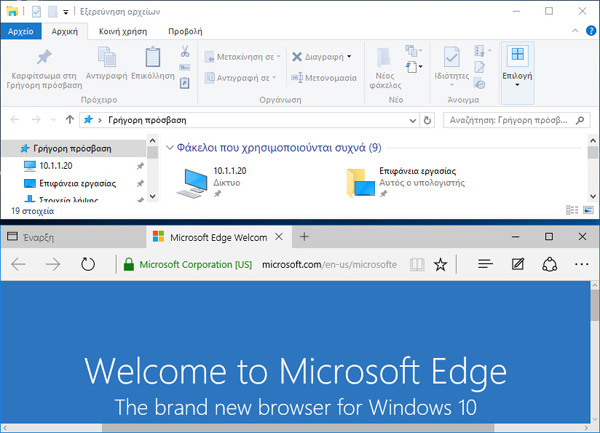Click the Copy (Αντιγραφή) ribbon icon

point(107,57)
